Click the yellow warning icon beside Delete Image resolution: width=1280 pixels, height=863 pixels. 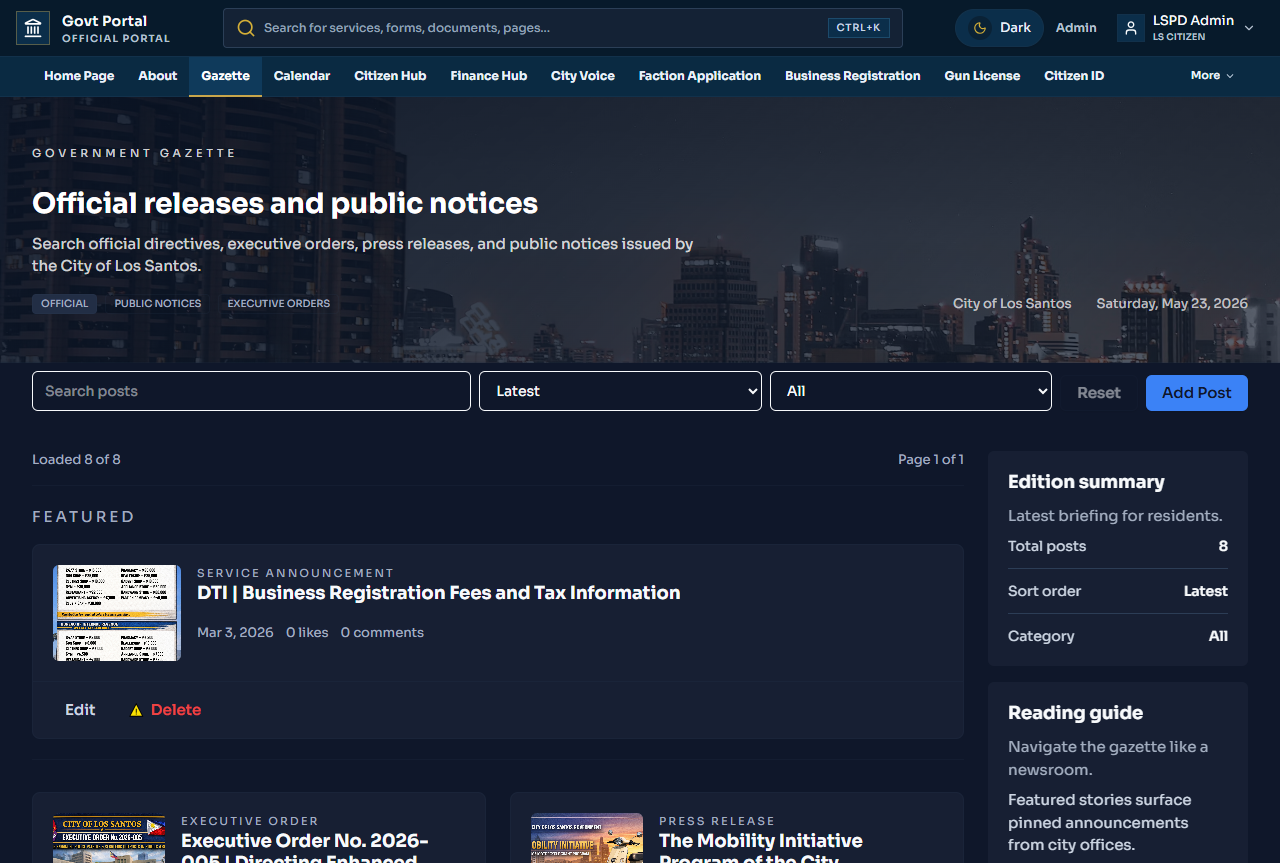pyautogui.click(x=136, y=710)
